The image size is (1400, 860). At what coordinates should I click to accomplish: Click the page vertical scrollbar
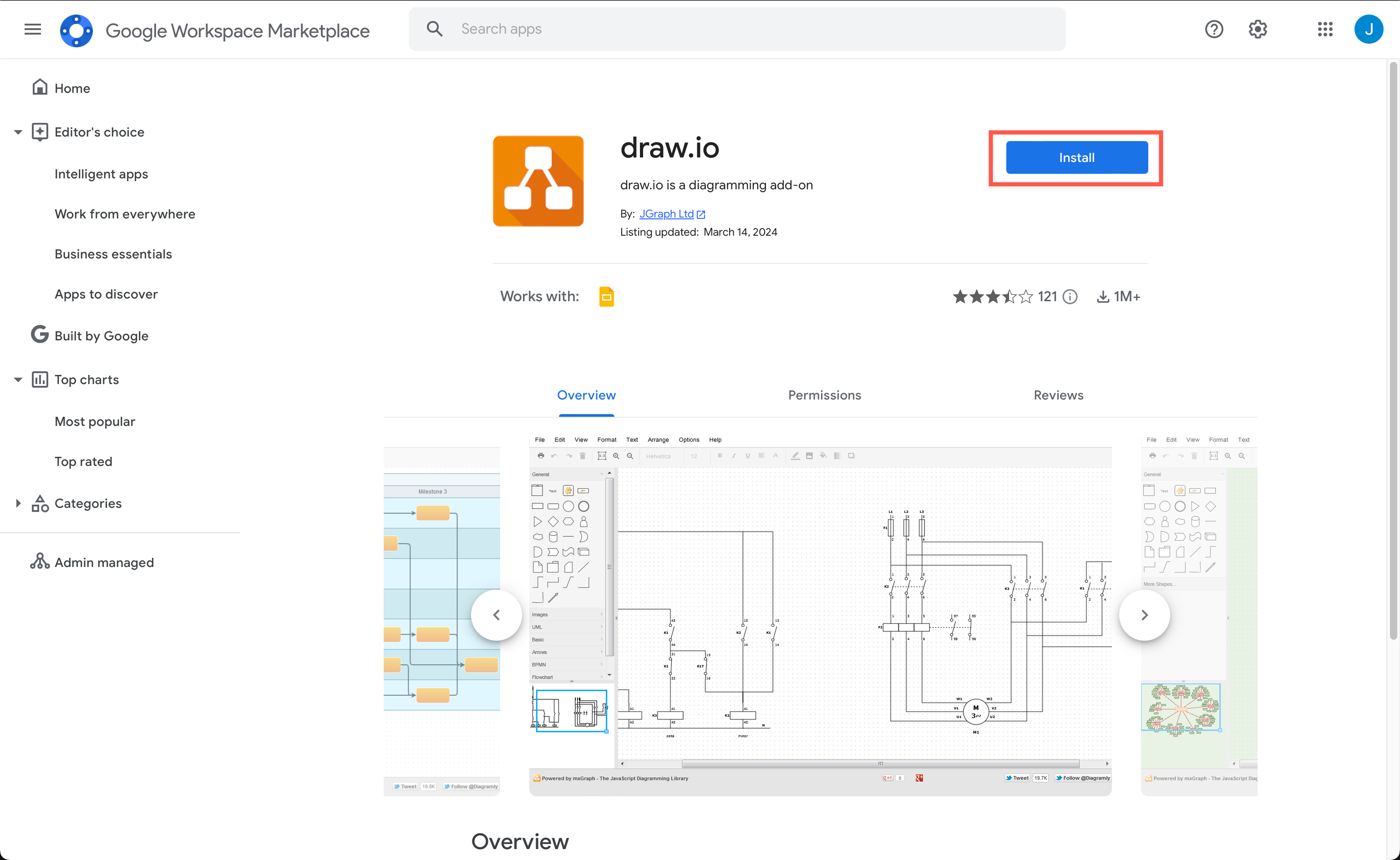(1393, 350)
